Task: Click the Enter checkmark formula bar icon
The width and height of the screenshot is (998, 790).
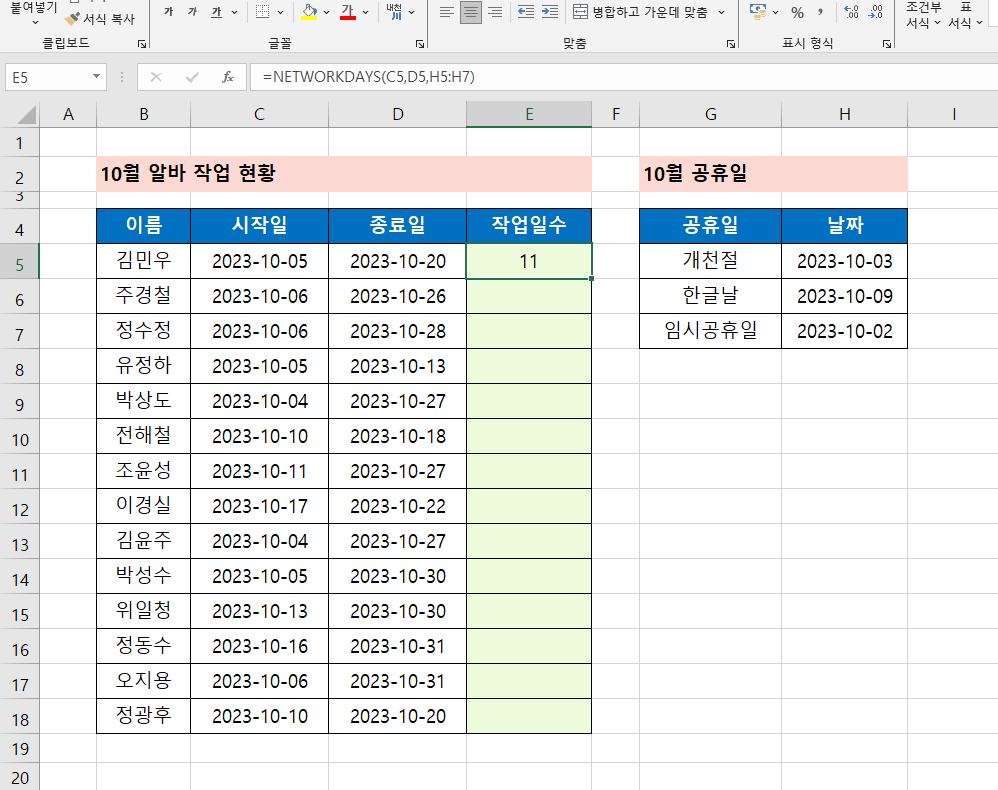Action: click(x=192, y=77)
